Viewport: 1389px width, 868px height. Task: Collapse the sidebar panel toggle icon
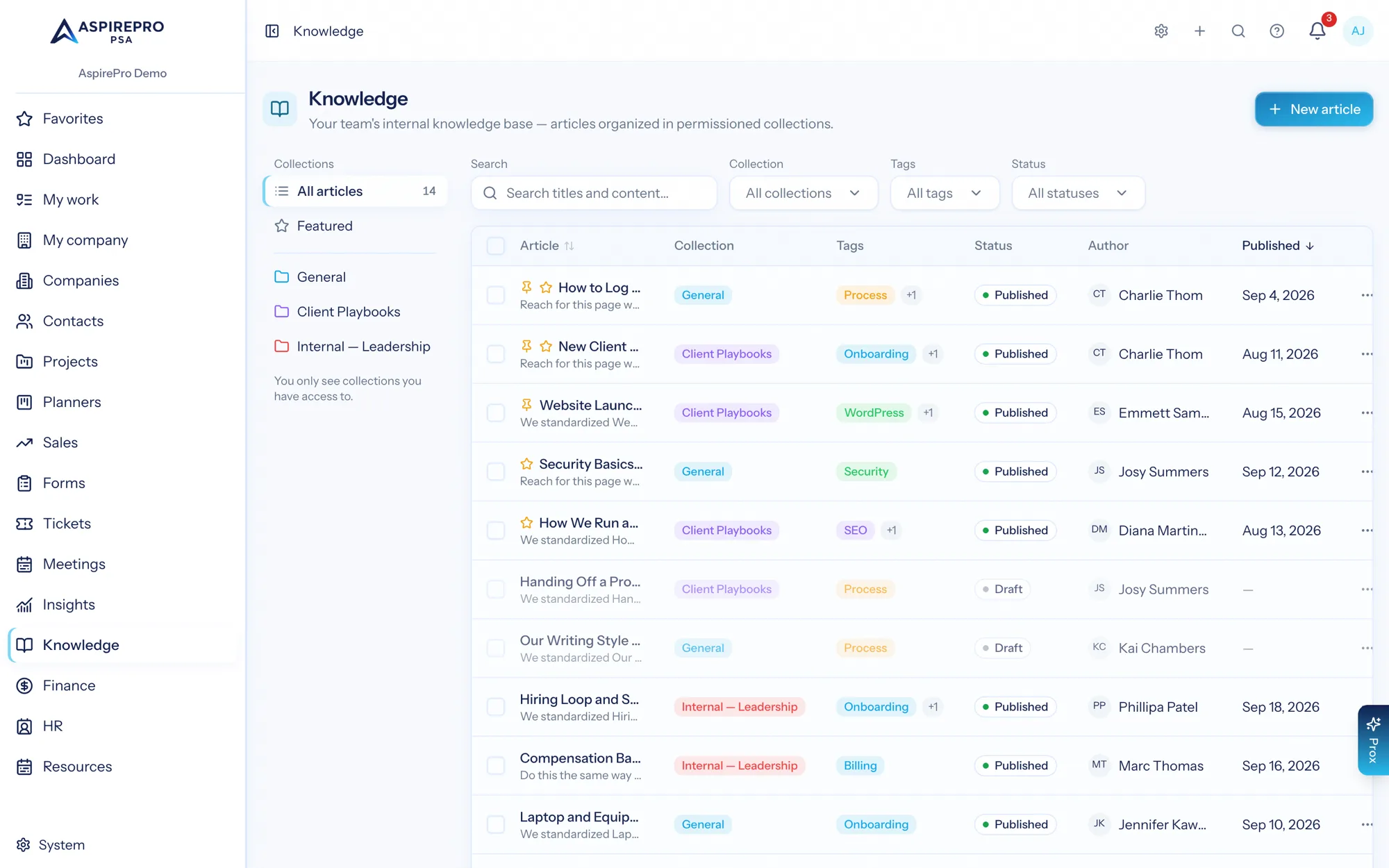coord(272,31)
